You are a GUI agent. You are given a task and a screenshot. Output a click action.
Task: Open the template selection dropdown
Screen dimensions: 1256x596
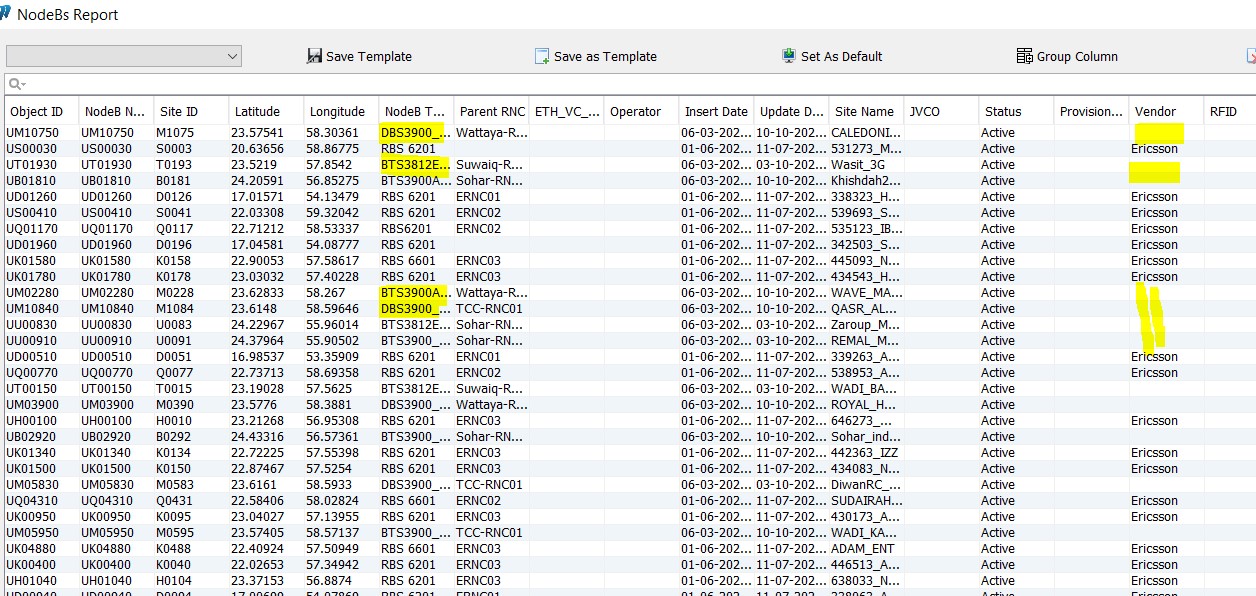[232, 56]
